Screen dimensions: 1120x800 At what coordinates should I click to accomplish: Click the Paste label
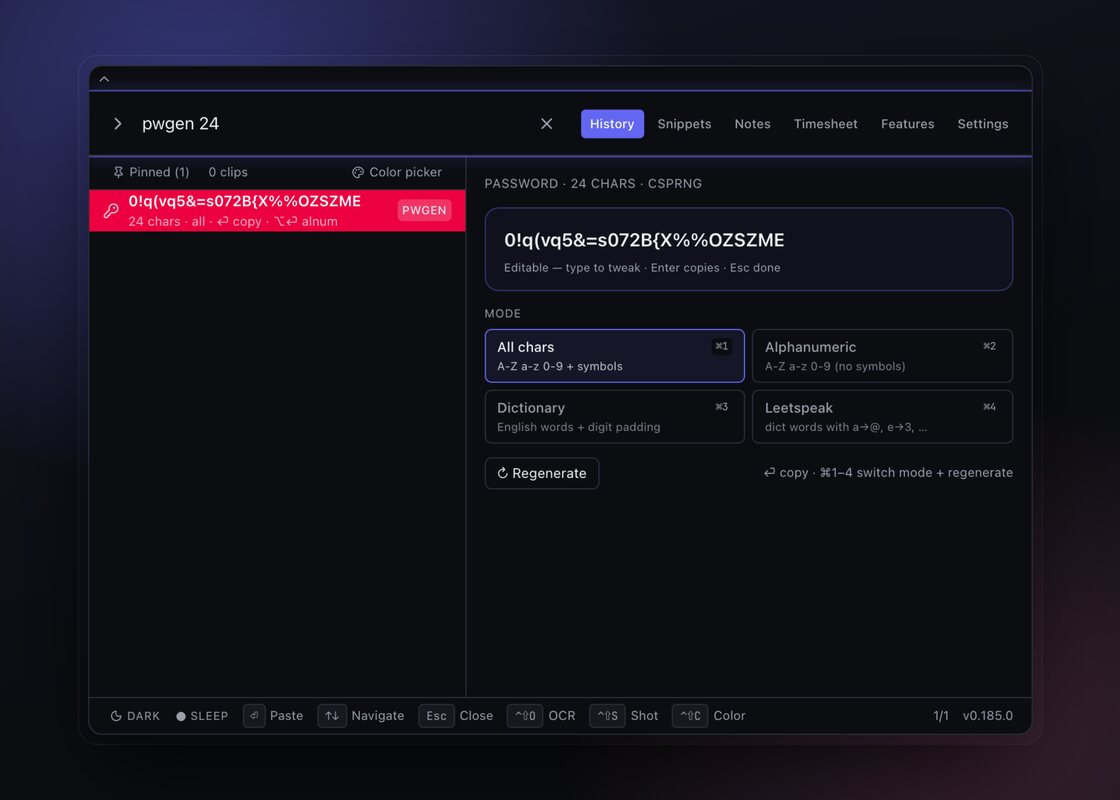click(286, 716)
